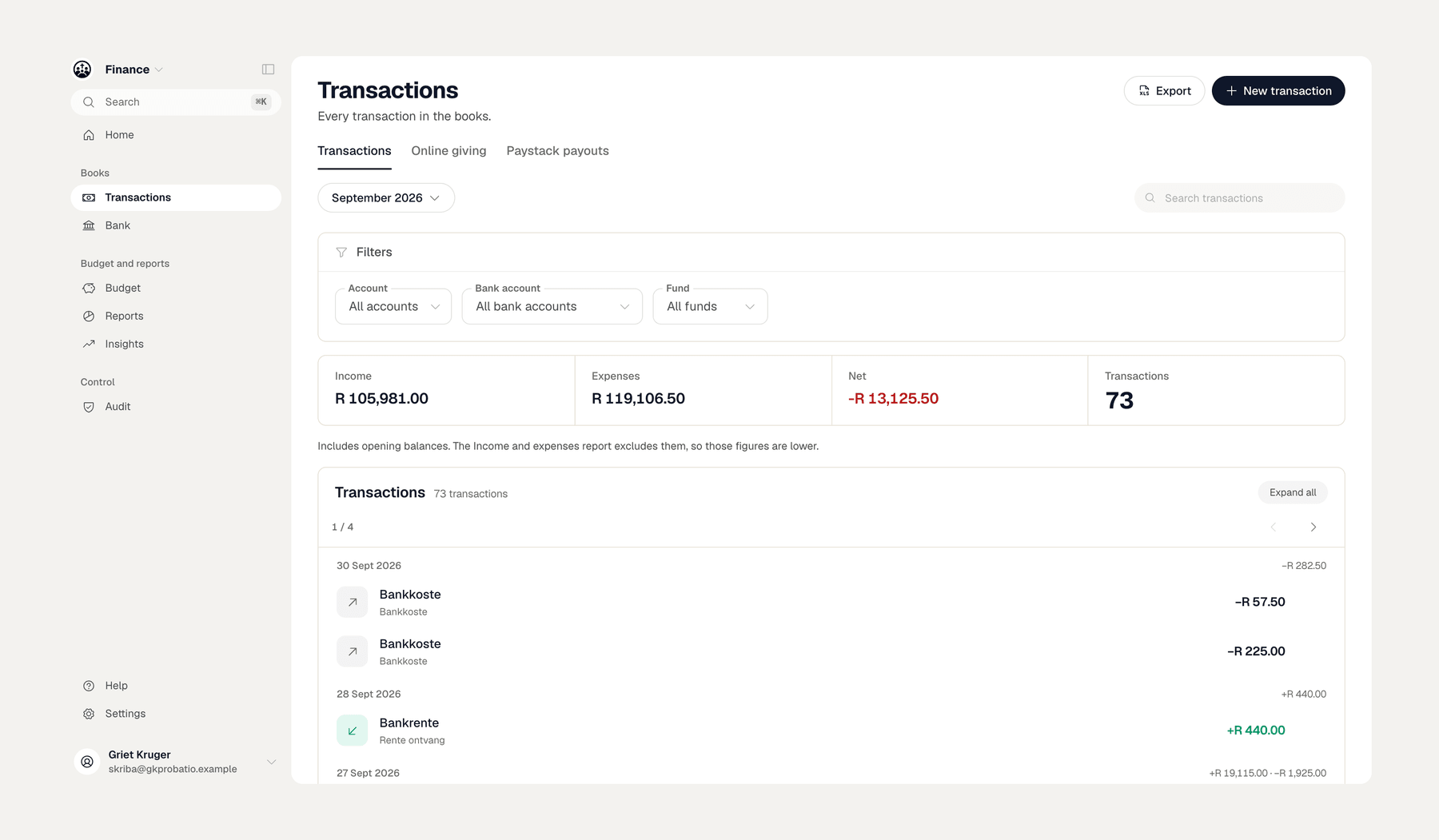This screenshot has width=1439, height=840.
Task: Click the Settings gear icon
Action: tap(89, 714)
